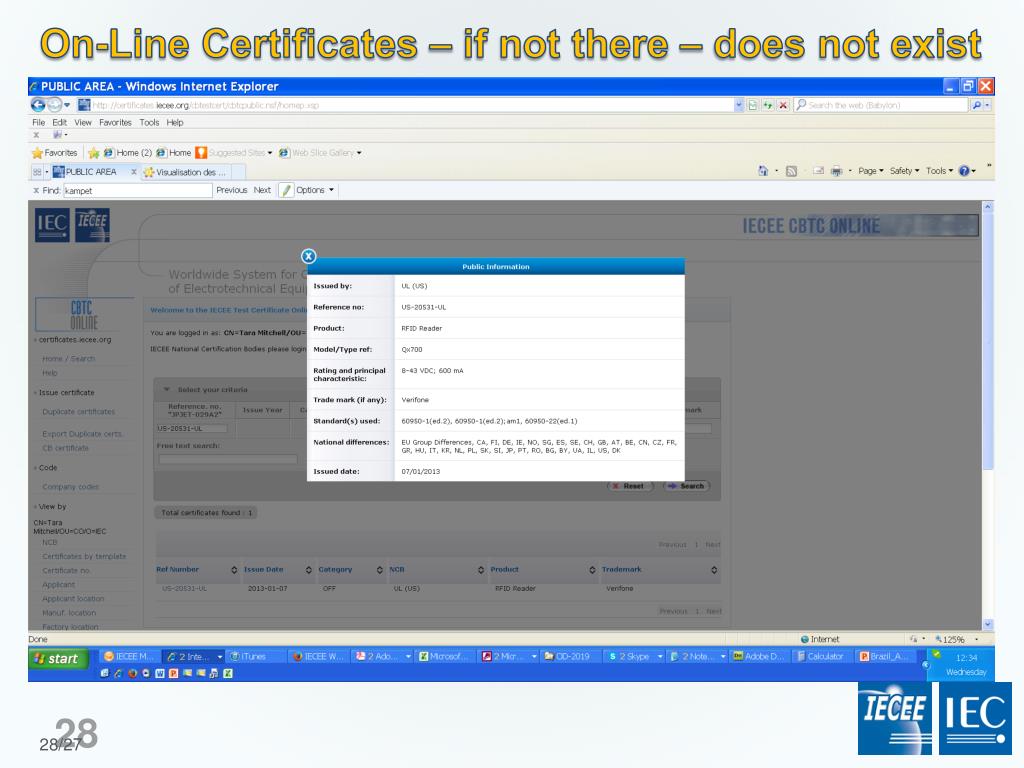
Task: Open the blue Help question mark icon
Action: click(964, 171)
